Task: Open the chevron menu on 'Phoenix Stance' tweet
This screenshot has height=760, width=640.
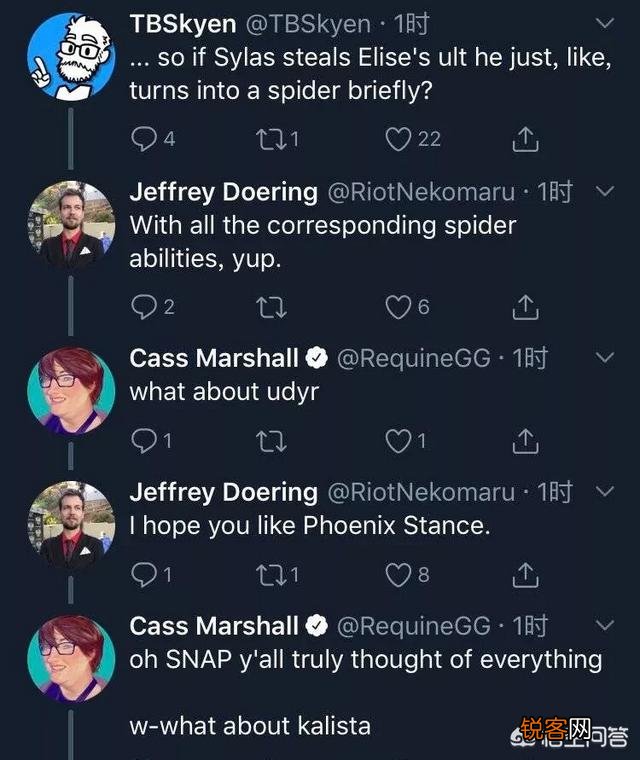Action: tap(605, 491)
